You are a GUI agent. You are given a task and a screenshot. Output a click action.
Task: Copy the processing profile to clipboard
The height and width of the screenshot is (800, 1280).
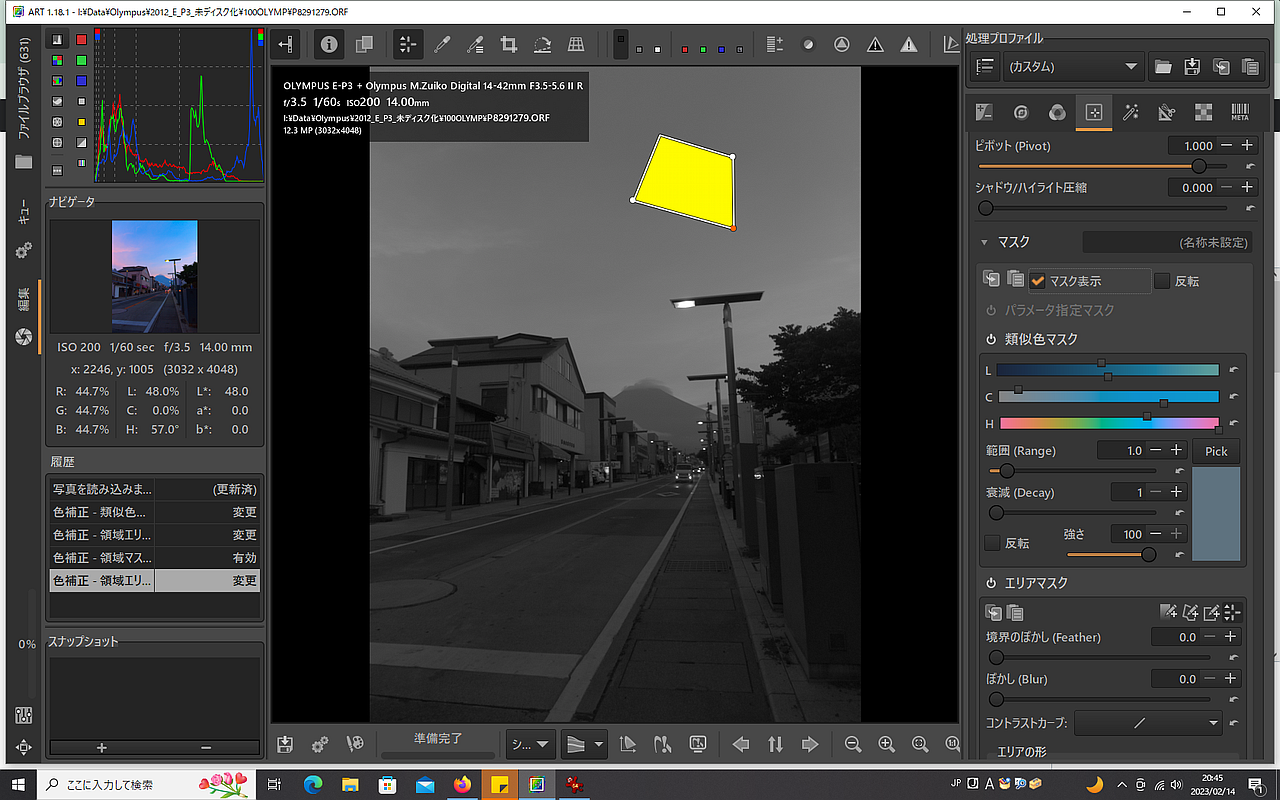coord(1221,67)
